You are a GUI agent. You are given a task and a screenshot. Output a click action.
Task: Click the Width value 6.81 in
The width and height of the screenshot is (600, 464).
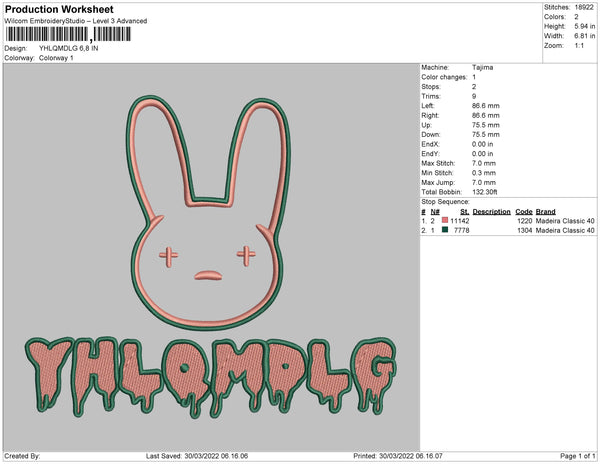[585, 36]
